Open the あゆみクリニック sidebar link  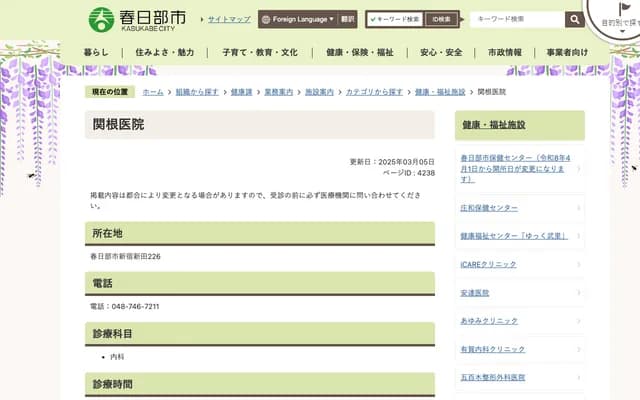489,321
